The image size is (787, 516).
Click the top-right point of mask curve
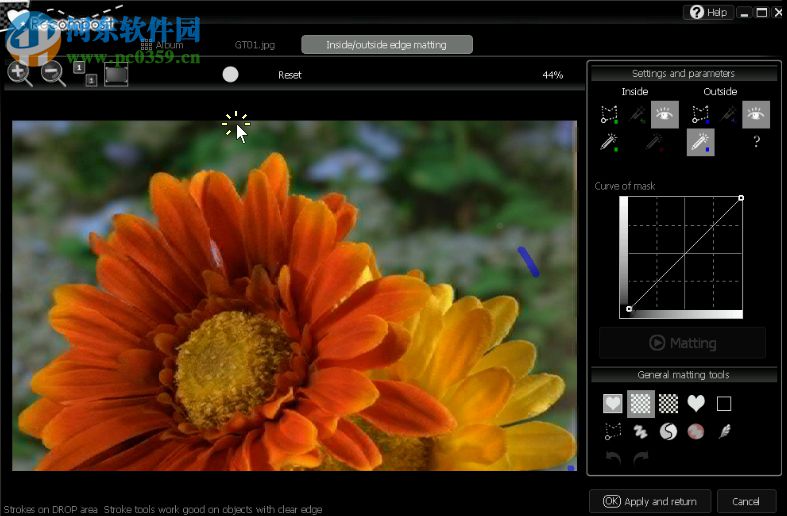click(740, 198)
